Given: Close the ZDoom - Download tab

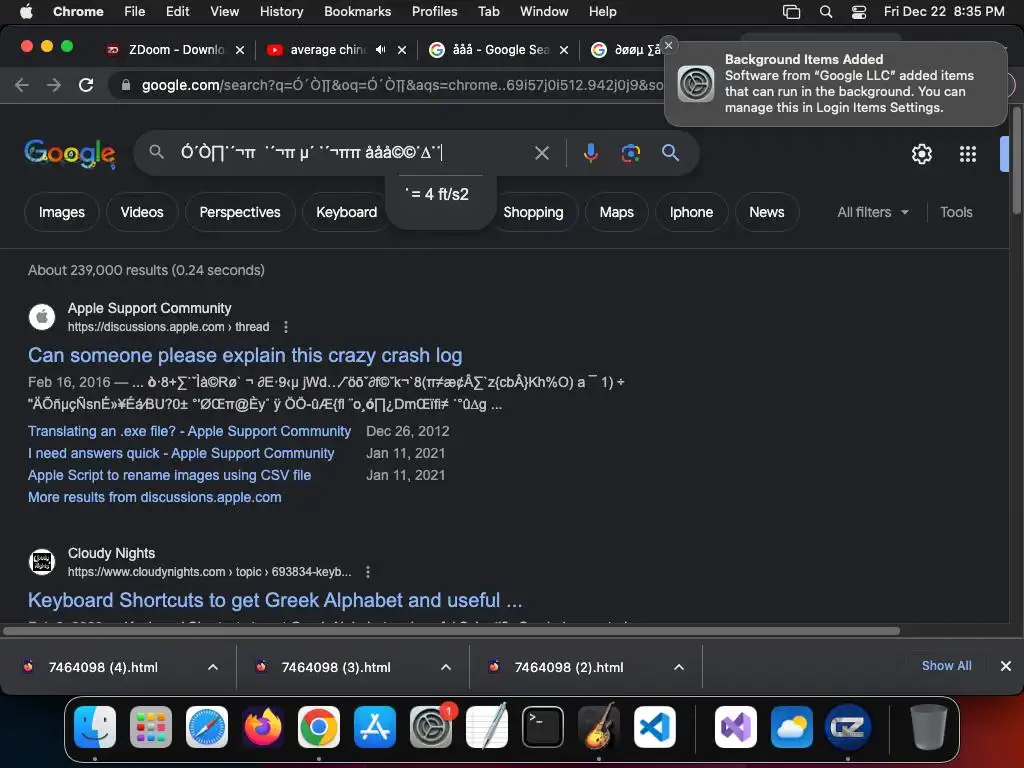Looking at the screenshot, I should click(240, 50).
